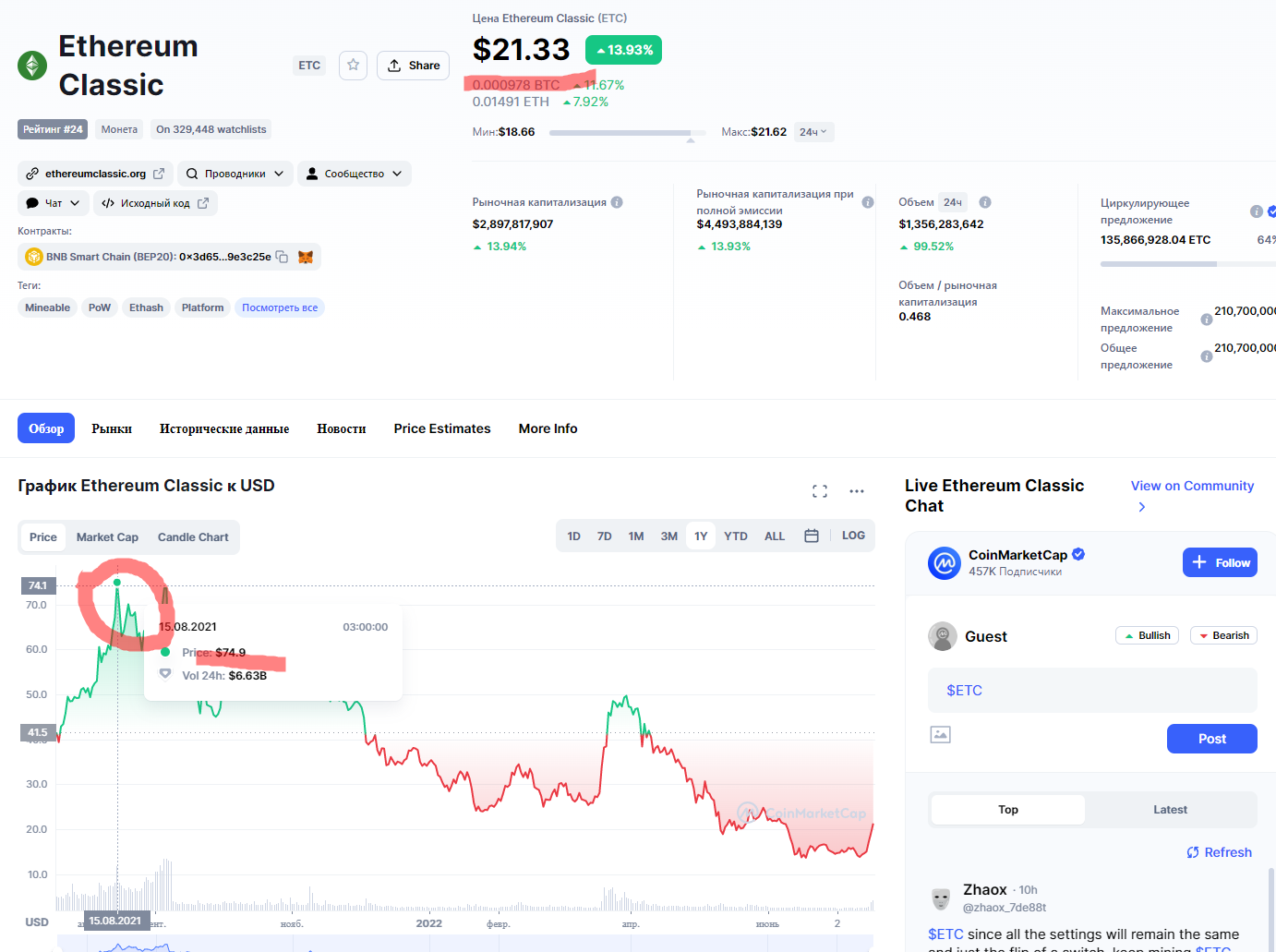Open the View on Community link

pos(1192,487)
